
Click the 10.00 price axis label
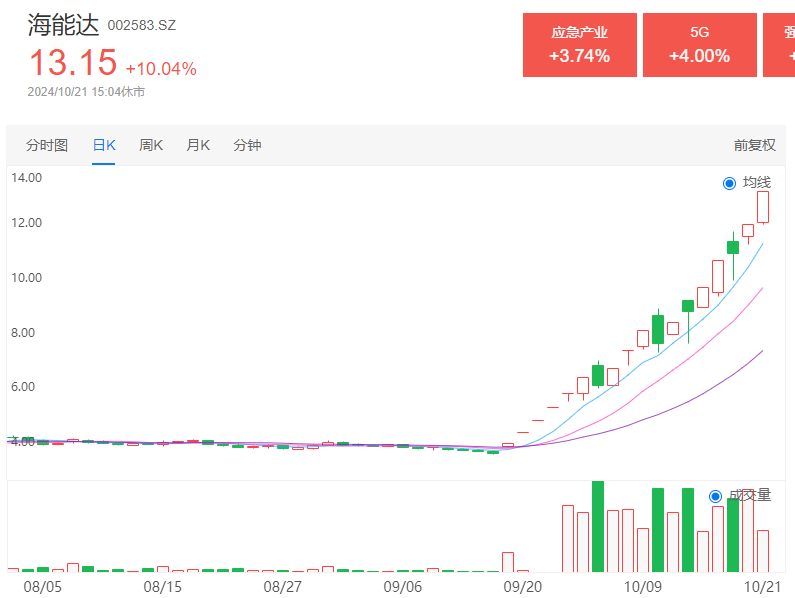[26, 278]
